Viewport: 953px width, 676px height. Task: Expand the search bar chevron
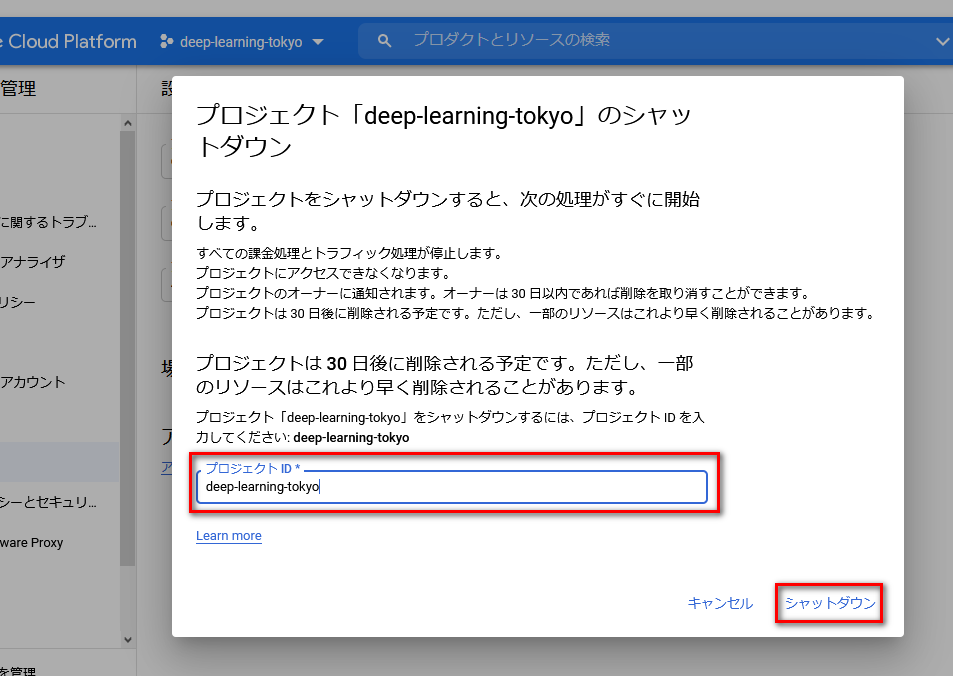(941, 41)
